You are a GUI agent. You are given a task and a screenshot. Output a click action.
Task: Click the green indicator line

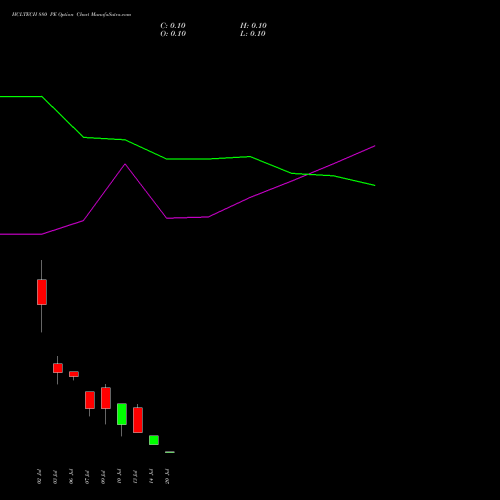point(187,159)
